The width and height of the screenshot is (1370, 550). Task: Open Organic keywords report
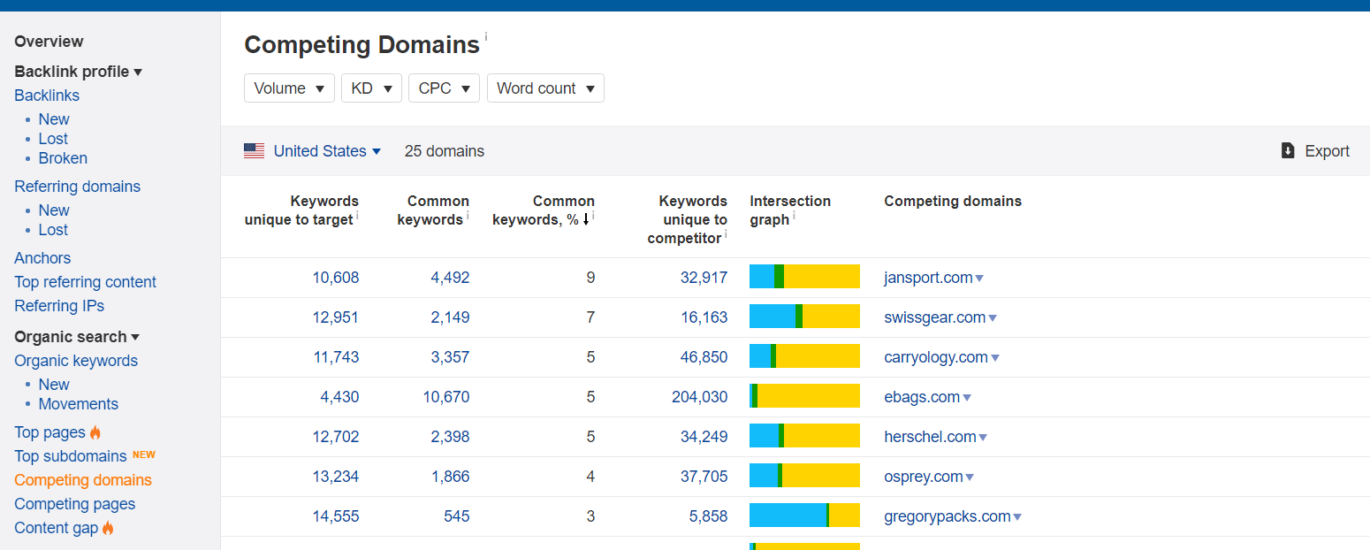pos(76,361)
